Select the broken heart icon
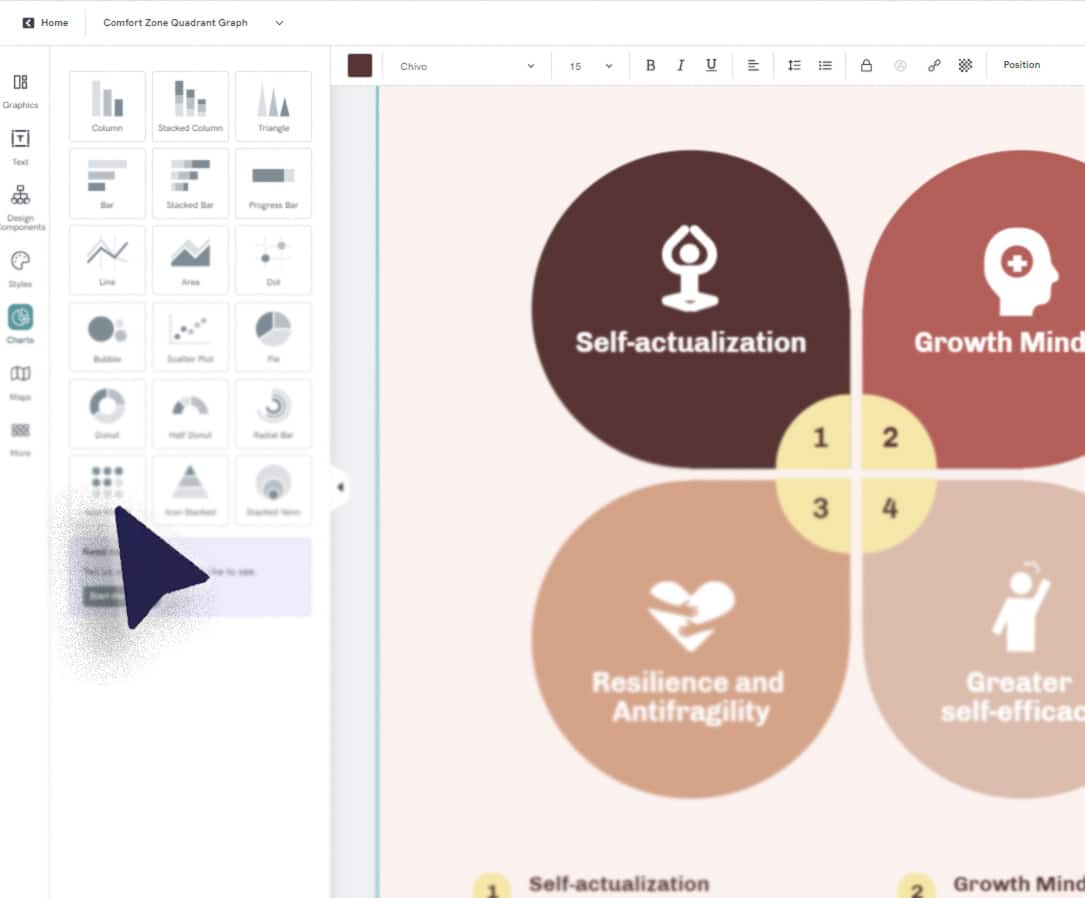1085x898 pixels. pos(691,615)
